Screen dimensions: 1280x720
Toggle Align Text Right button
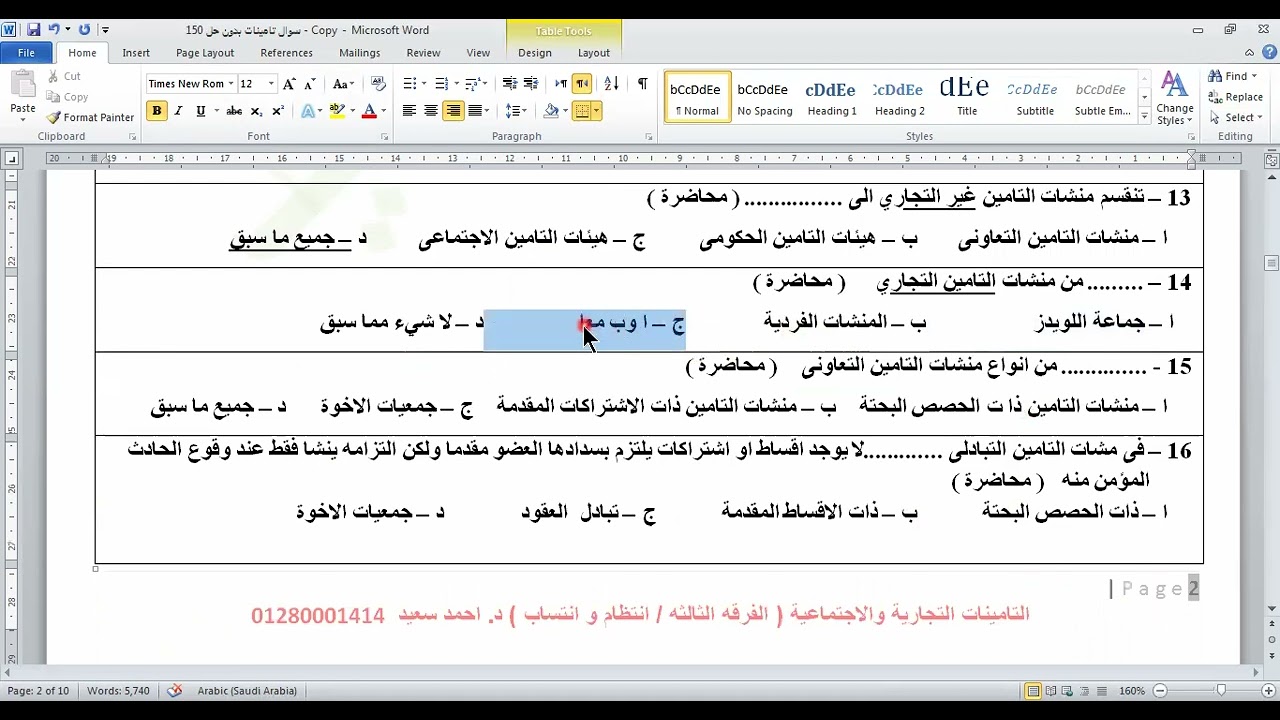click(x=453, y=111)
